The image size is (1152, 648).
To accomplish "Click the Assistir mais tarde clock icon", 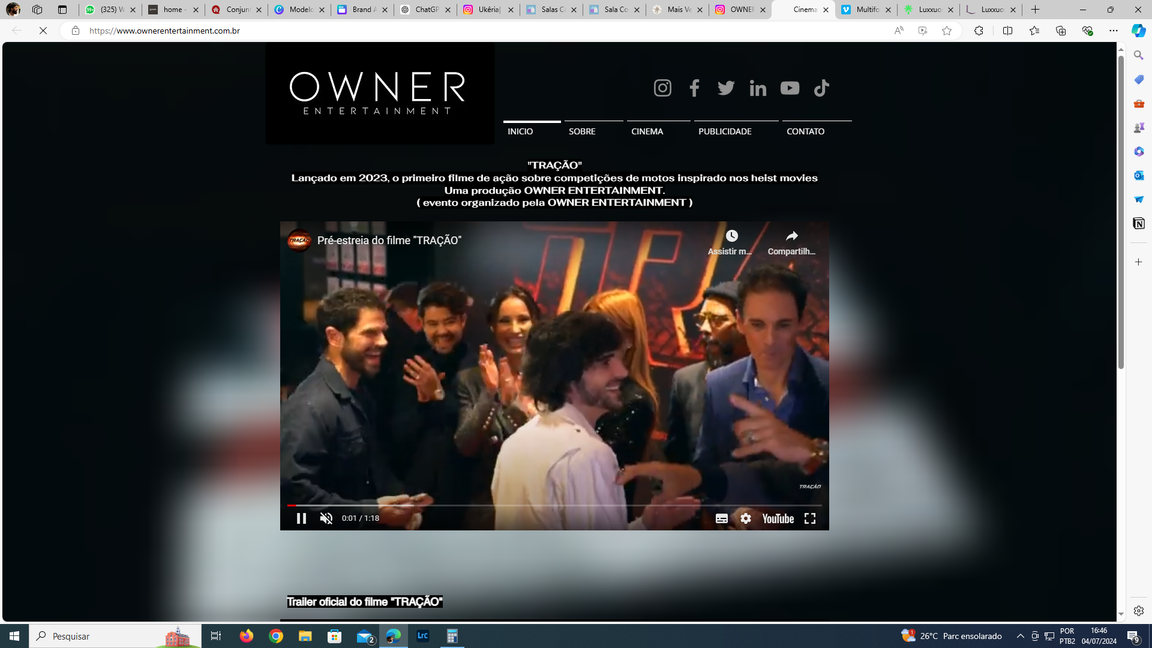I will (x=732, y=236).
